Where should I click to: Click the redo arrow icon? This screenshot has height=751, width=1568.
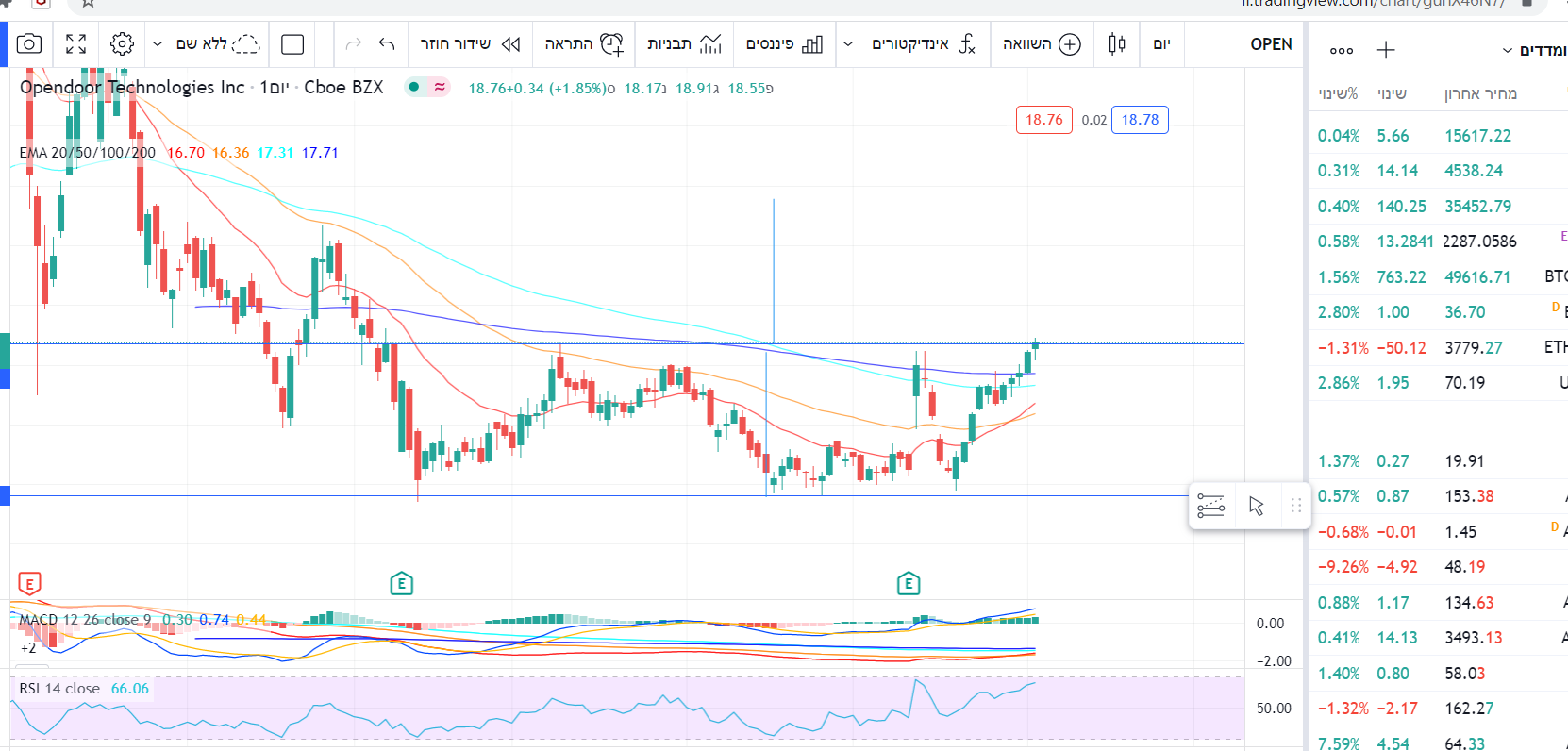[354, 44]
